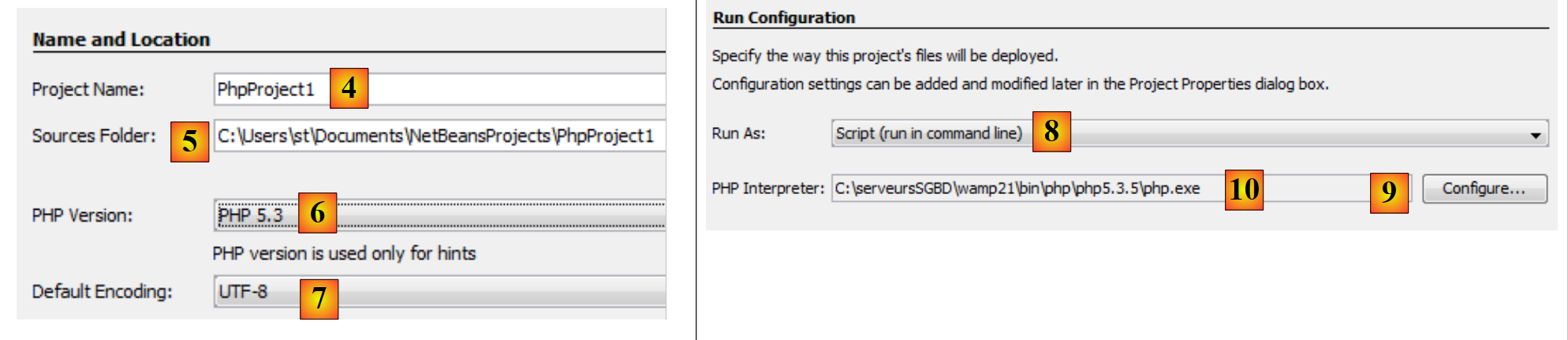Click the "Name and Location" heading
This screenshot has width=1568, height=340.
(121, 39)
